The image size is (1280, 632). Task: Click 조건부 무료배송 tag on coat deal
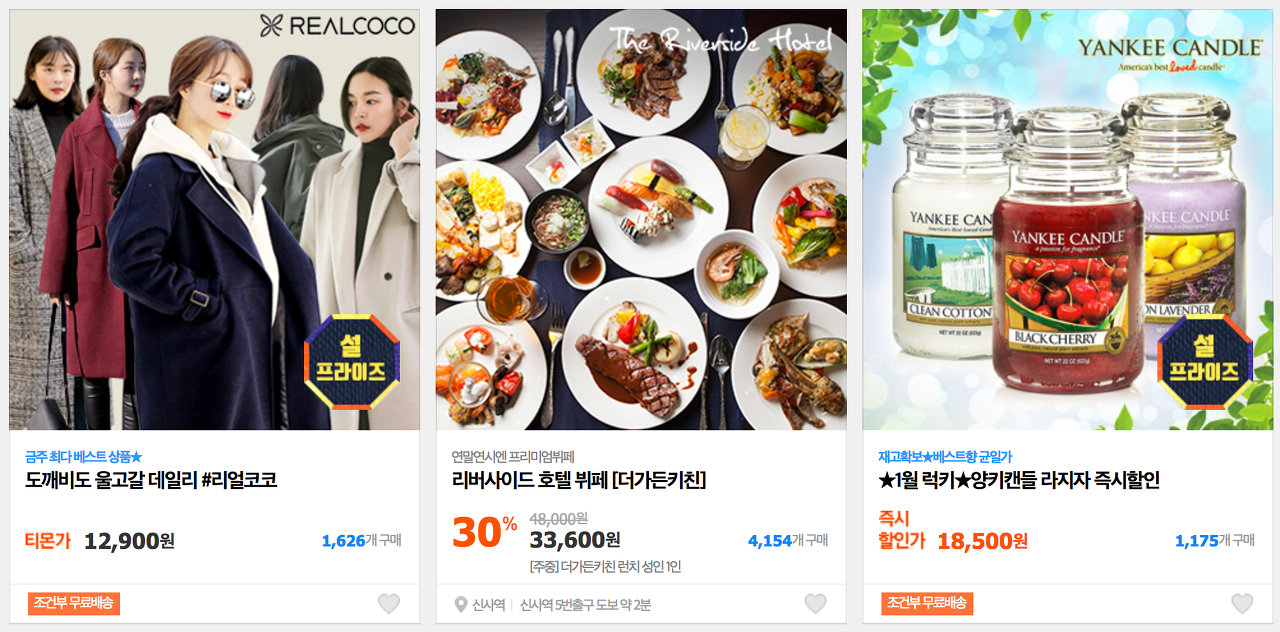74,603
